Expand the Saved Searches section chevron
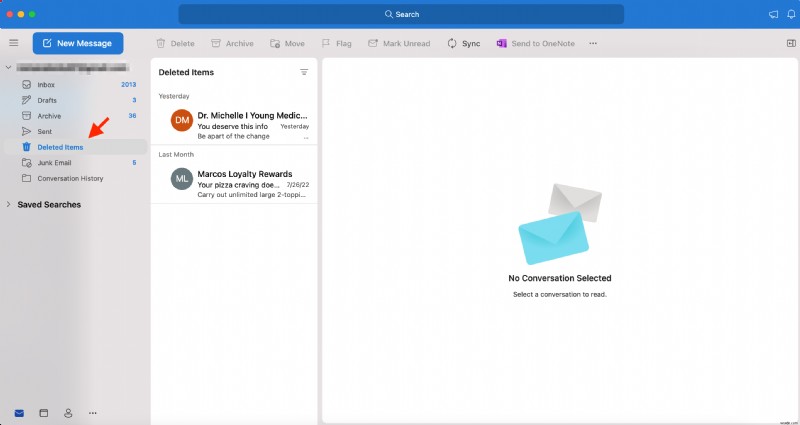This screenshot has height=425, width=800. pyautogui.click(x=8, y=205)
